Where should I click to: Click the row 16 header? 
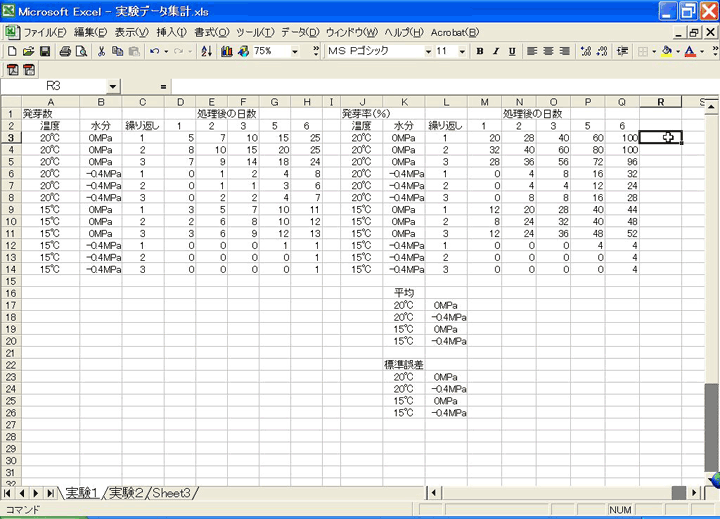[x=10, y=281]
